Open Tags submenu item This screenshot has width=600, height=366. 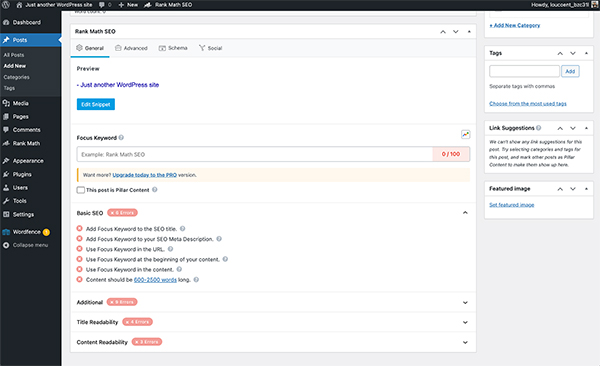point(9,88)
